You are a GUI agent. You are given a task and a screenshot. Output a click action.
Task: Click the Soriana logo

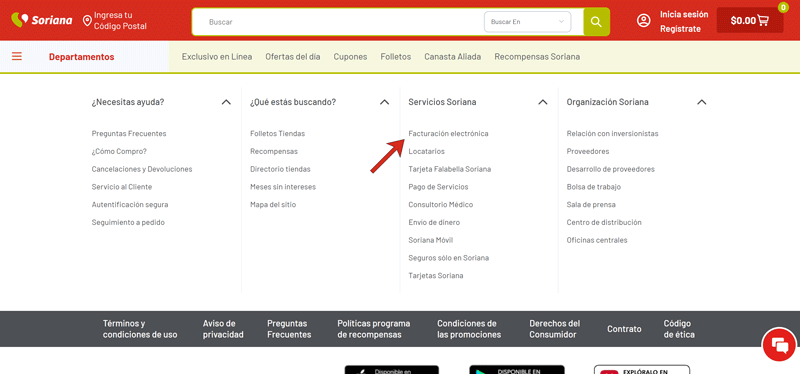click(x=41, y=20)
